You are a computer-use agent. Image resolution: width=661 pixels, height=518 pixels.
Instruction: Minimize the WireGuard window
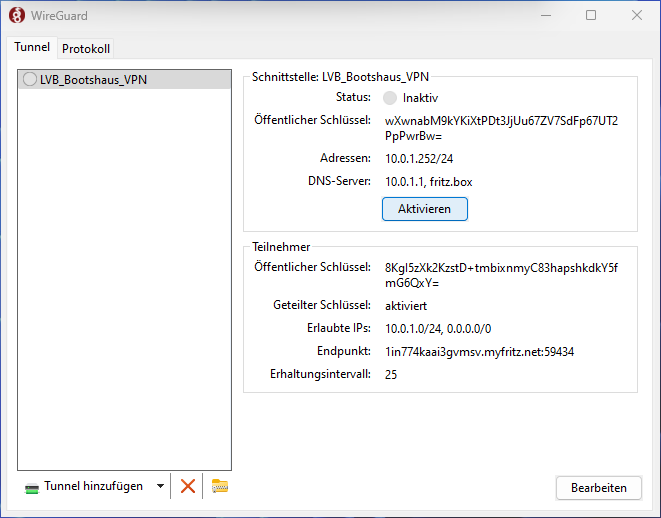tap(546, 16)
